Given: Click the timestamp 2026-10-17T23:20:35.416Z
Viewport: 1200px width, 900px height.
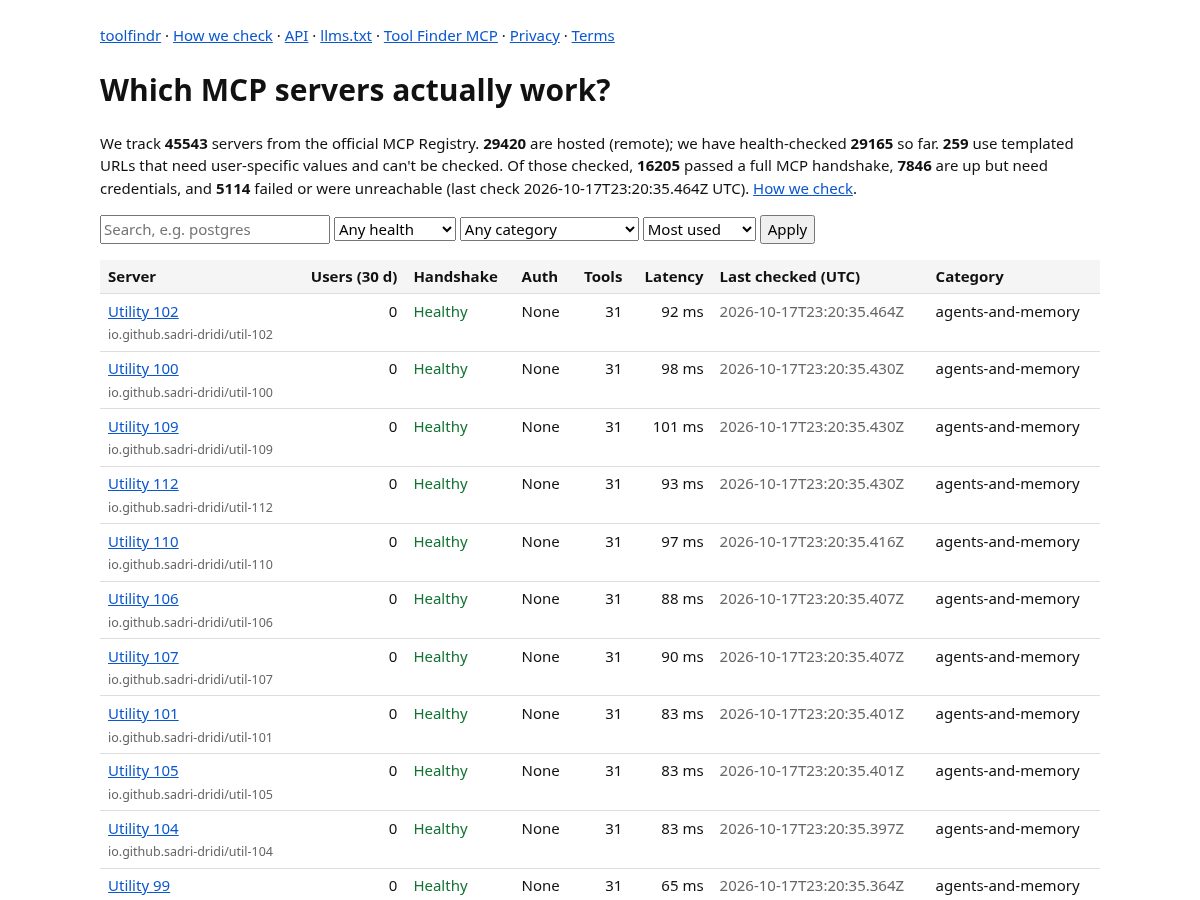Looking at the screenshot, I should [812, 542].
